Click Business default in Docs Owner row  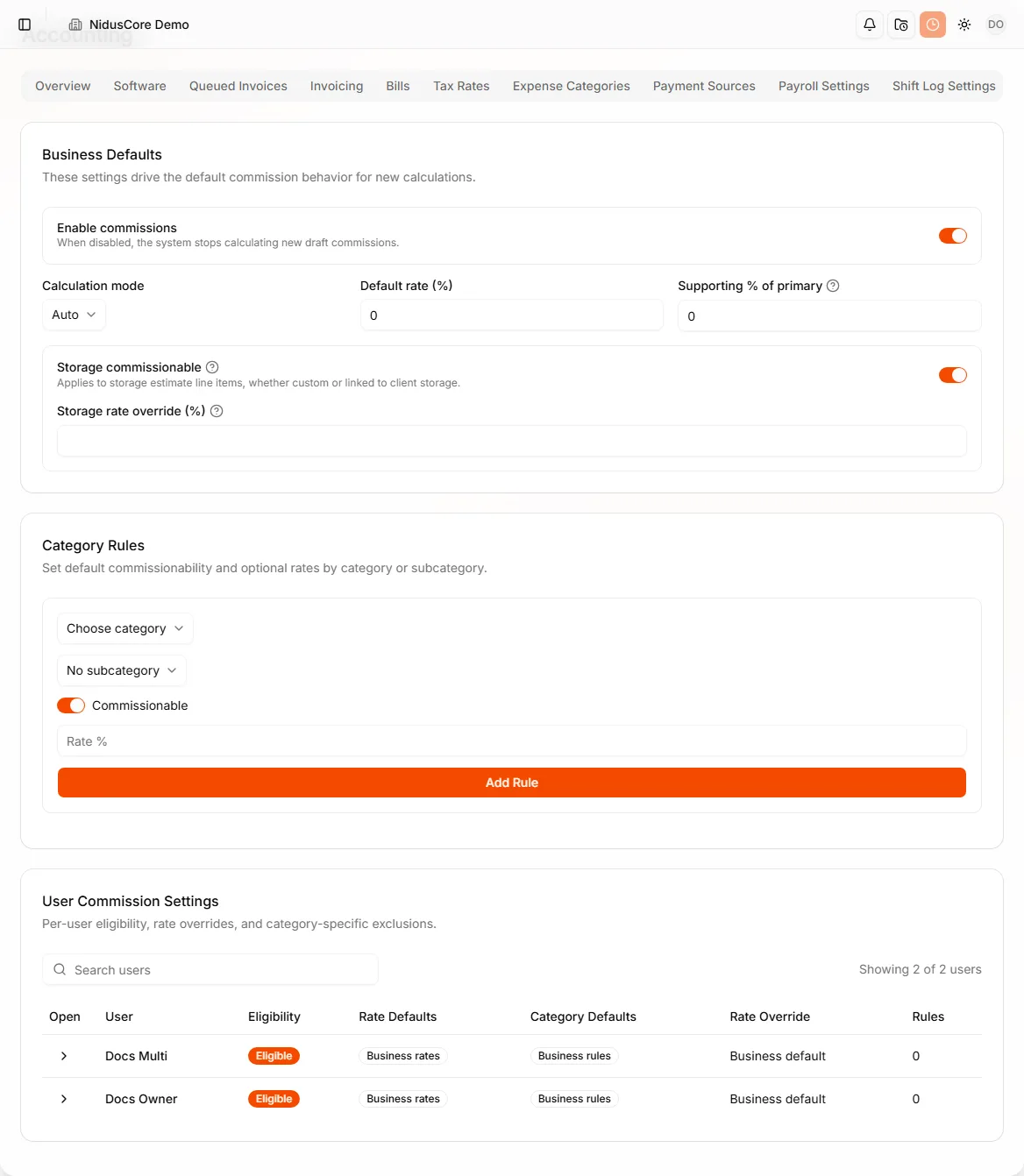click(x=778, y=1099)
